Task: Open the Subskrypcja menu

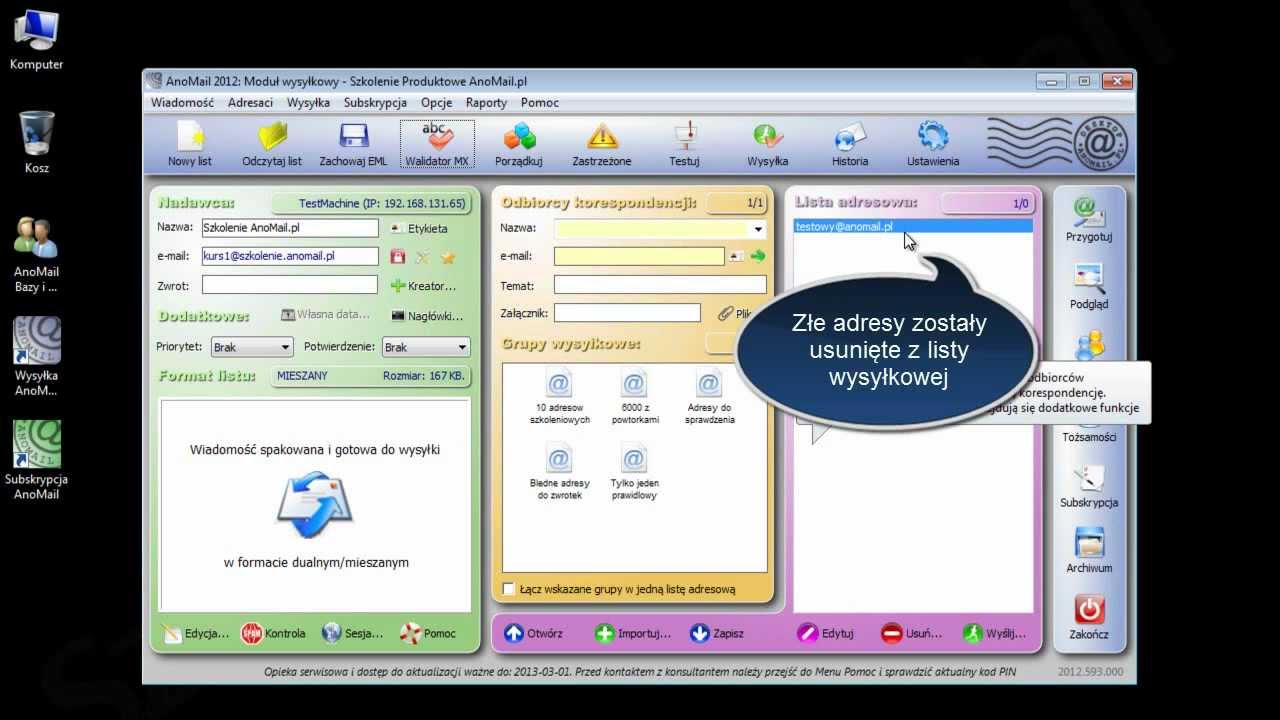Action: pyautogui.click(x=375, y=102)
